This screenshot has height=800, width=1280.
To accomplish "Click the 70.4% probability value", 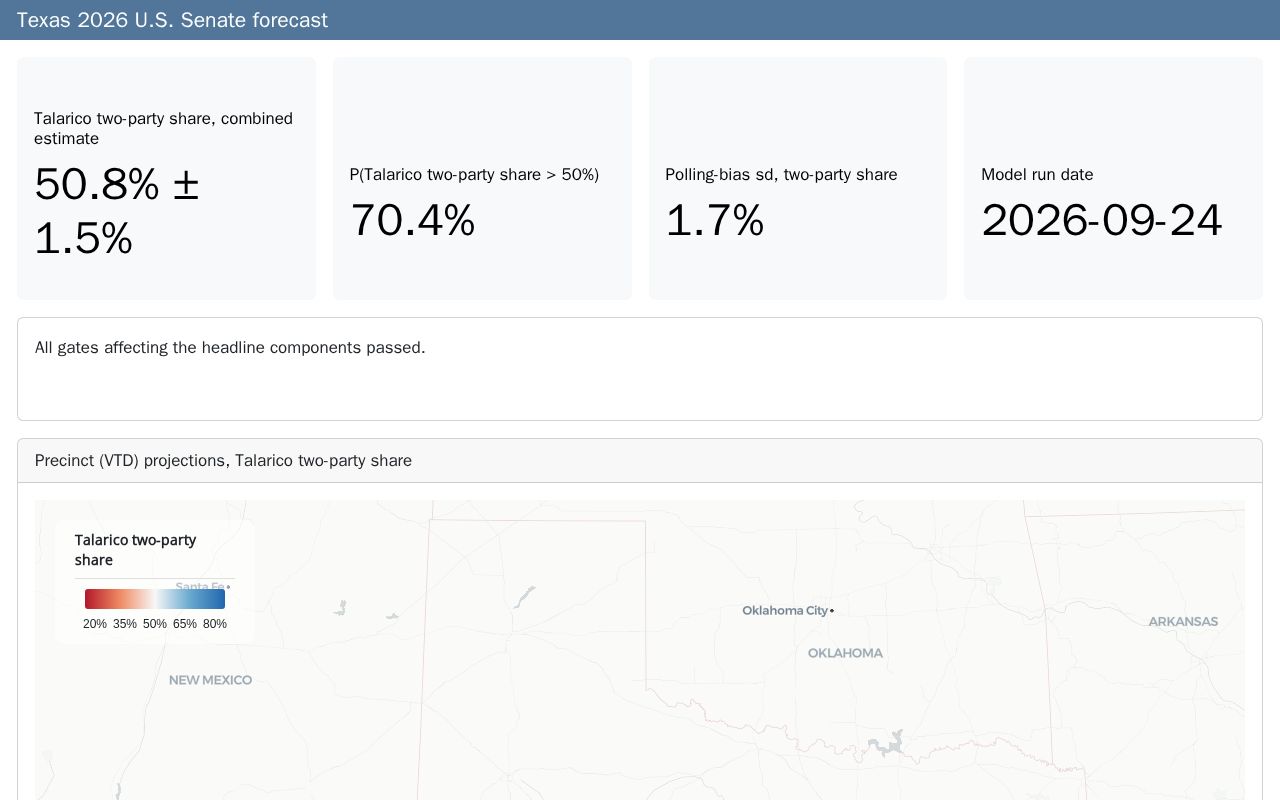I will click(x=412, y=220).
